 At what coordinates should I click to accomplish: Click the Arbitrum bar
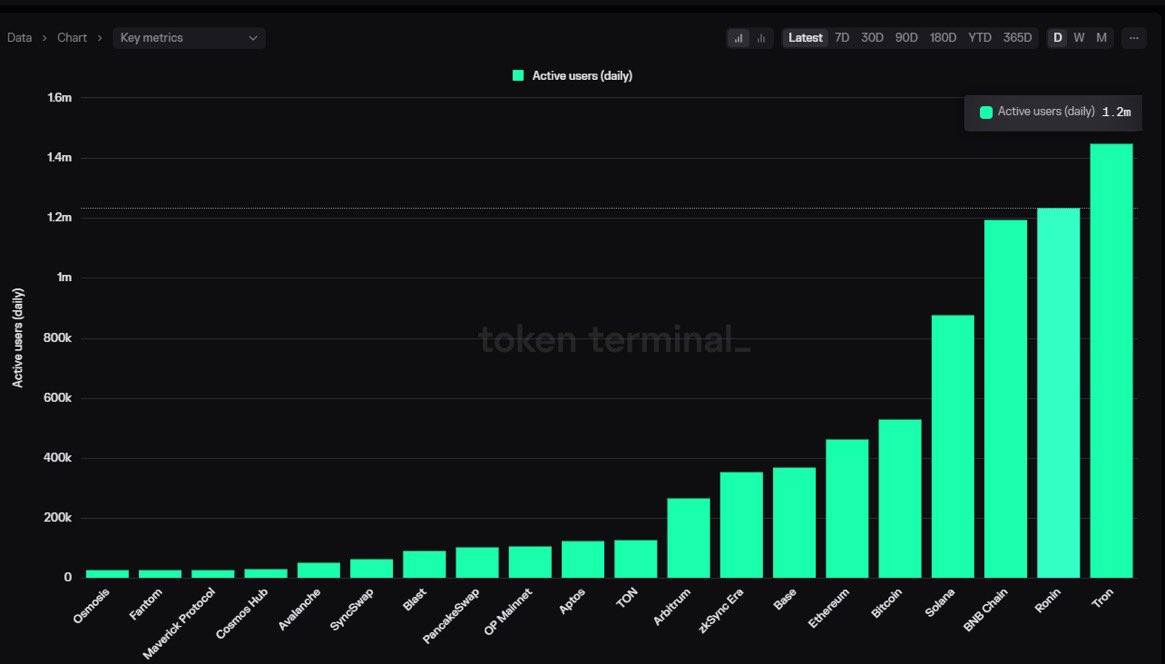point(689,538)
